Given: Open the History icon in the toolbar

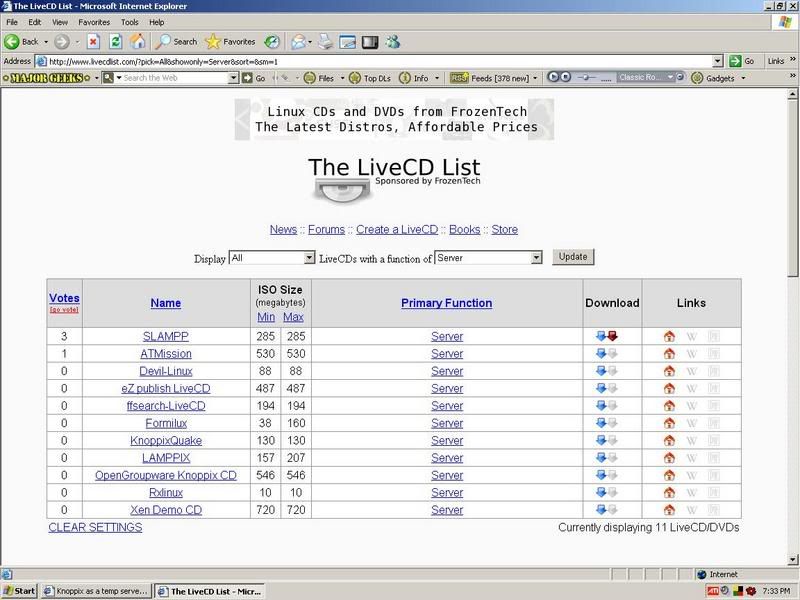Looking at the screenshot, I should coord(272,42).
